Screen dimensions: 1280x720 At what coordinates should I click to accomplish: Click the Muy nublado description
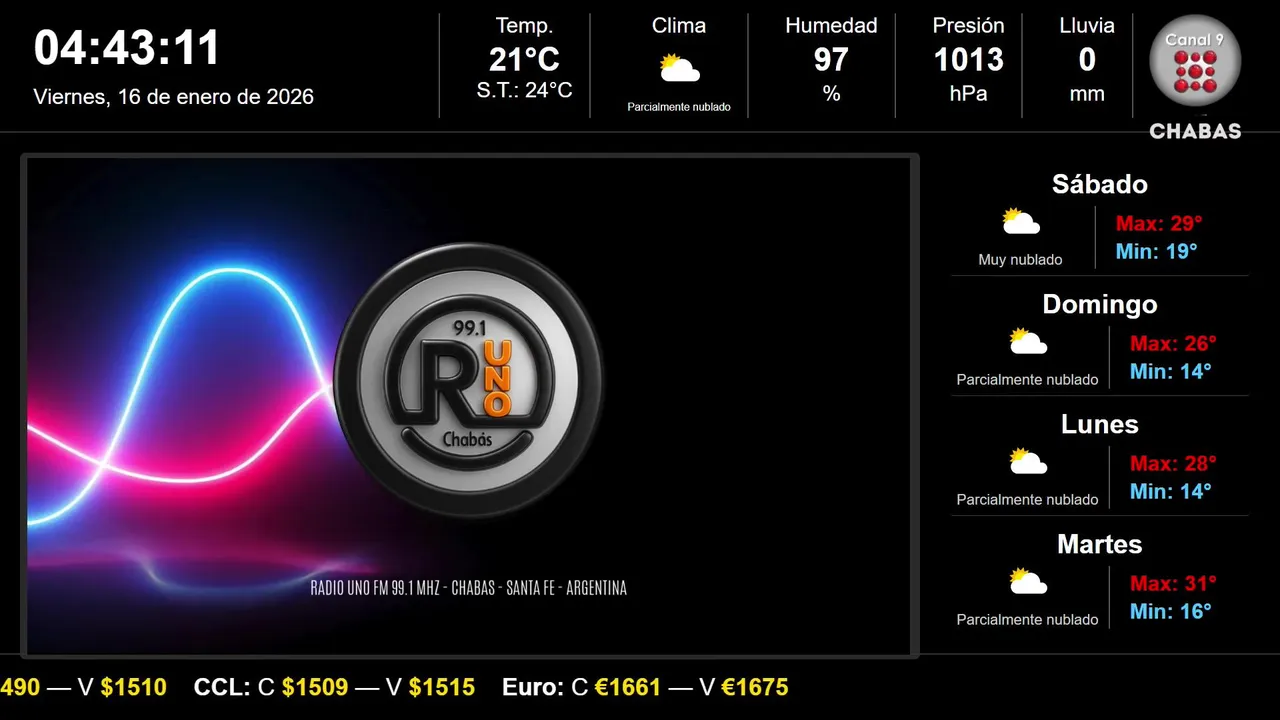coord(1020,260)
